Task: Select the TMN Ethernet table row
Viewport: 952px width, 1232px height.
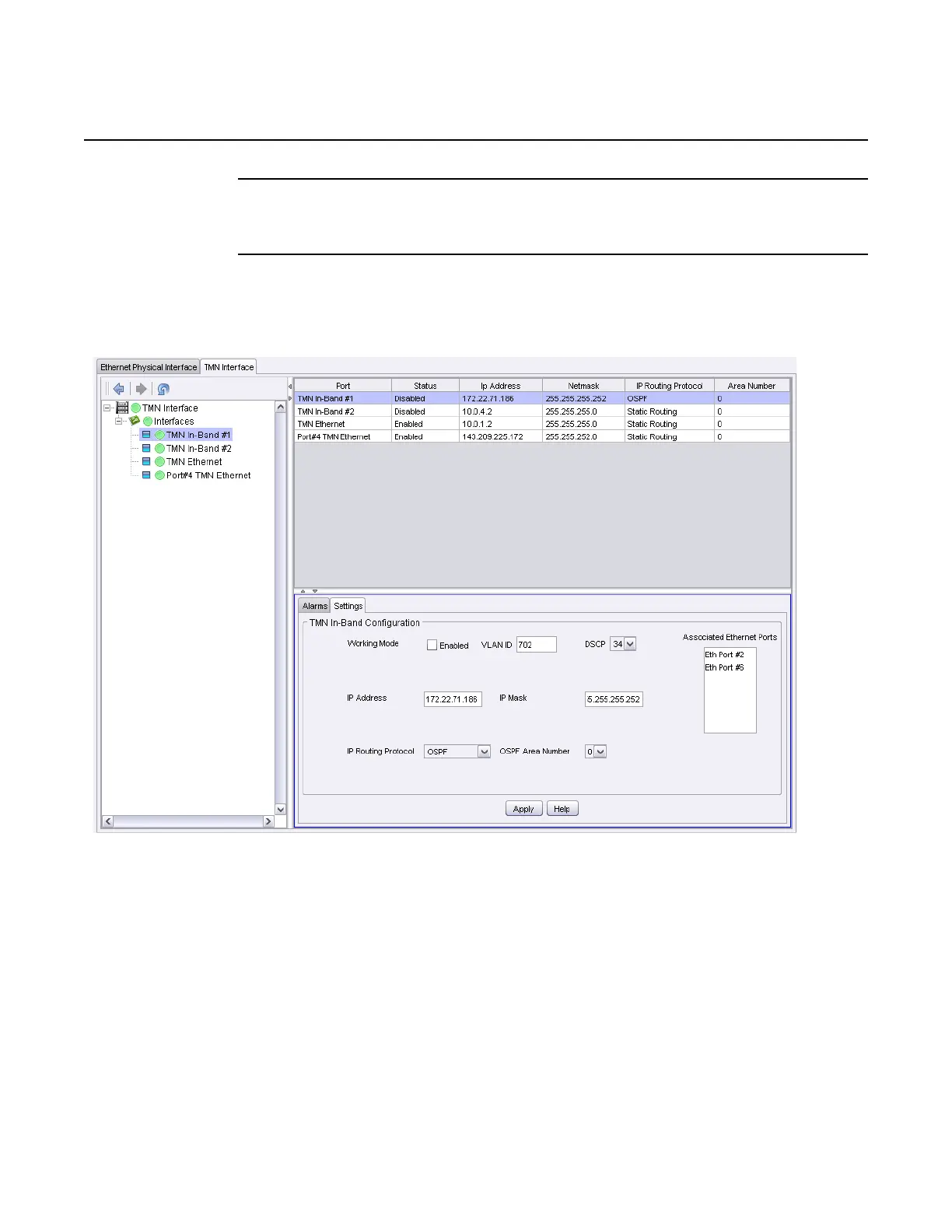Action: click(542, 424)
